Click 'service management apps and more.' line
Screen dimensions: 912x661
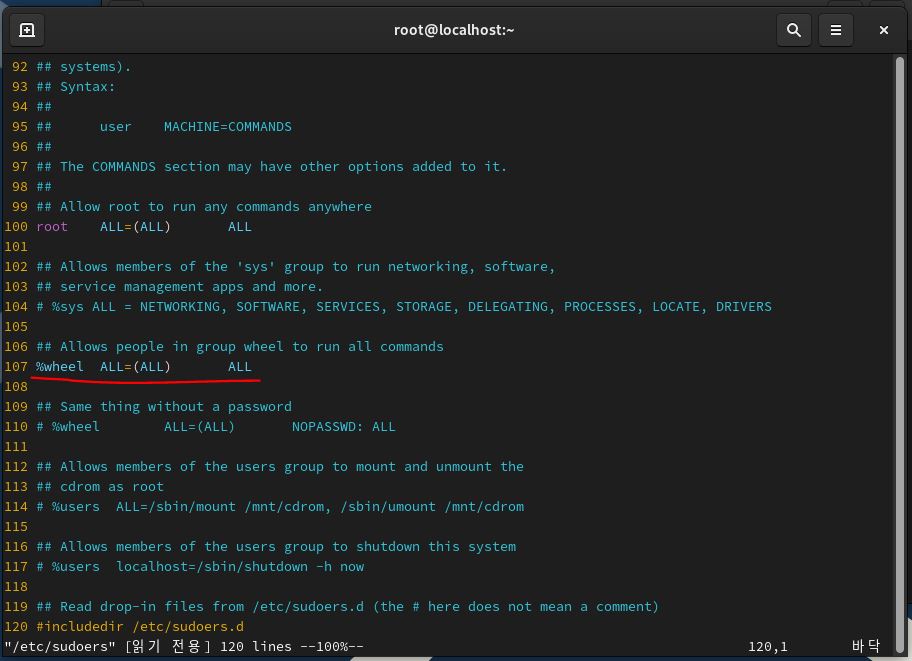tap(179, 287)
